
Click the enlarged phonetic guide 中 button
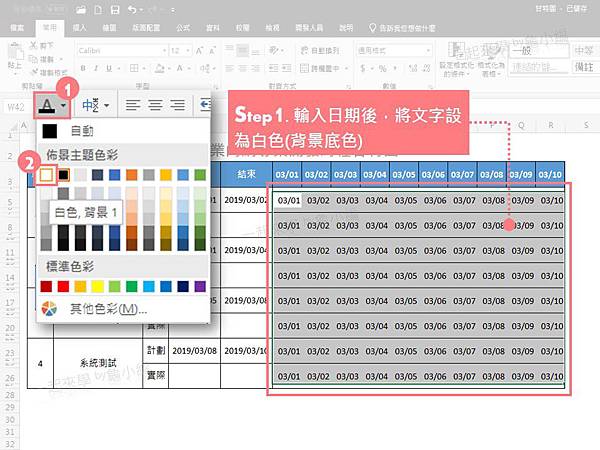(x=91, y=104)
